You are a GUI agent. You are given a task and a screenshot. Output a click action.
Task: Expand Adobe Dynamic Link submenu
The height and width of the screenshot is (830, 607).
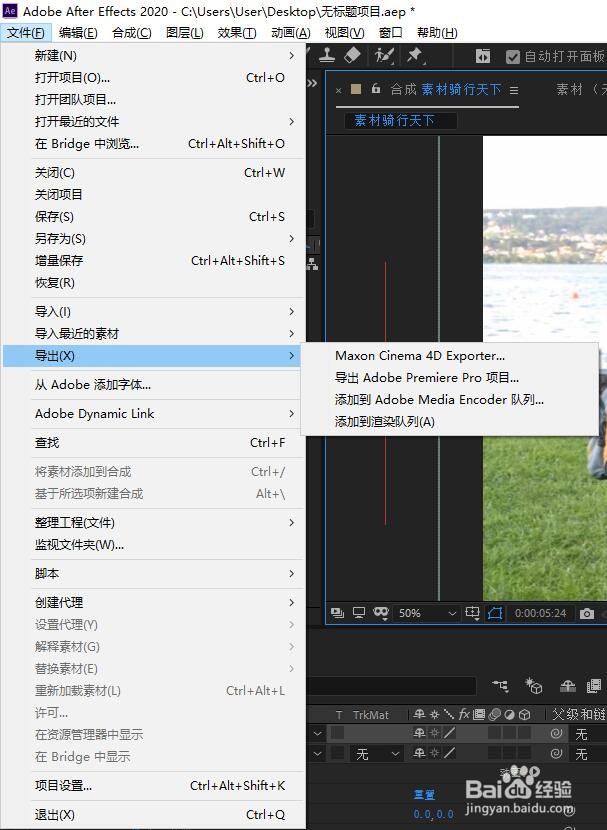(x=153, y=414)
